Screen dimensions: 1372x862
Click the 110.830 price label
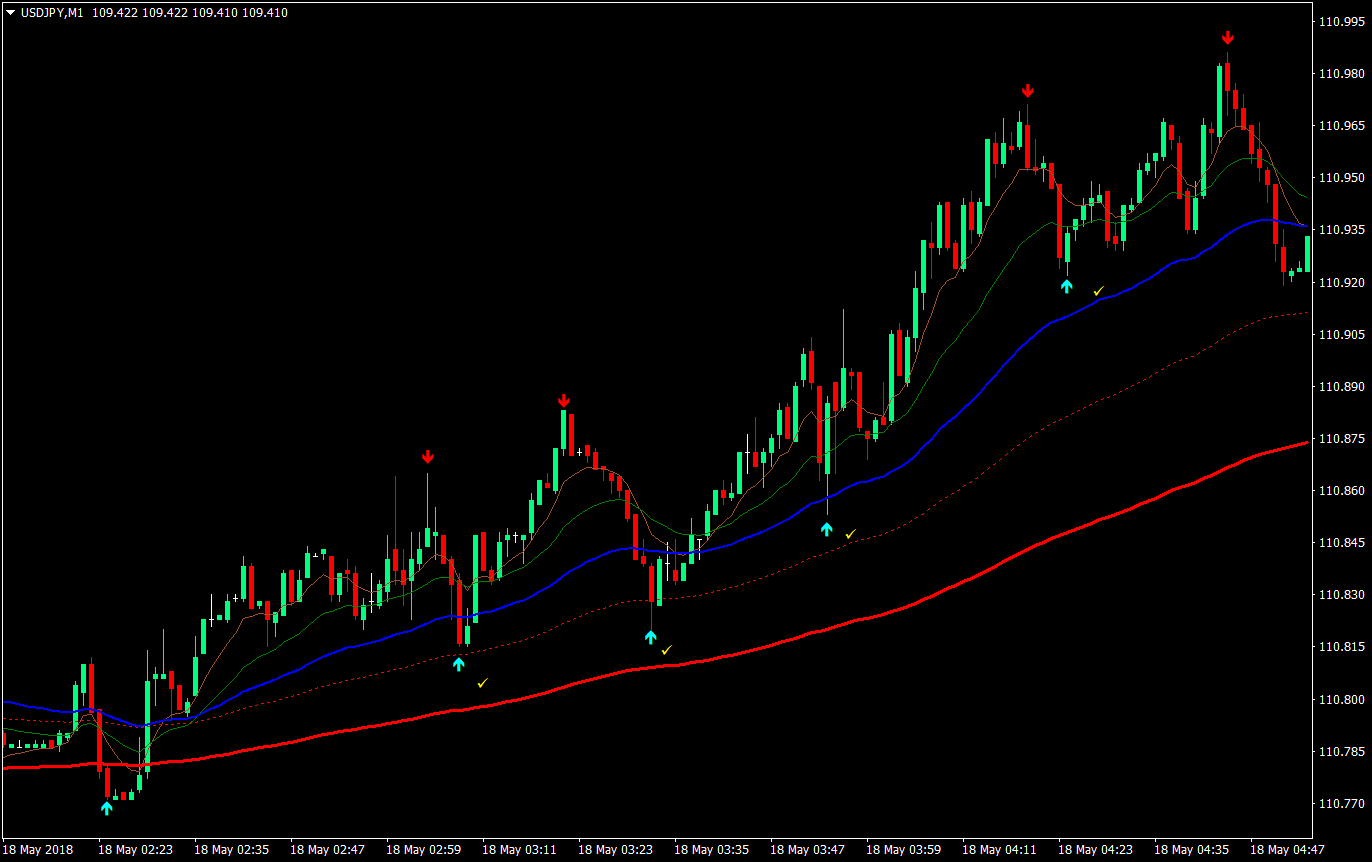(x=1342, y=595)
